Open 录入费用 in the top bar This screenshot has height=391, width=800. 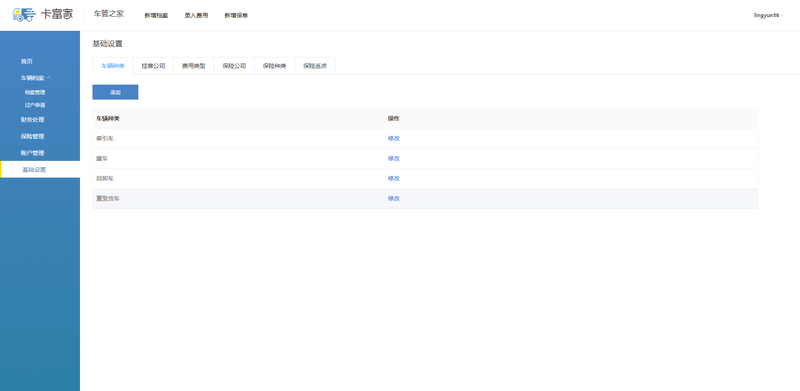(196, 16)
